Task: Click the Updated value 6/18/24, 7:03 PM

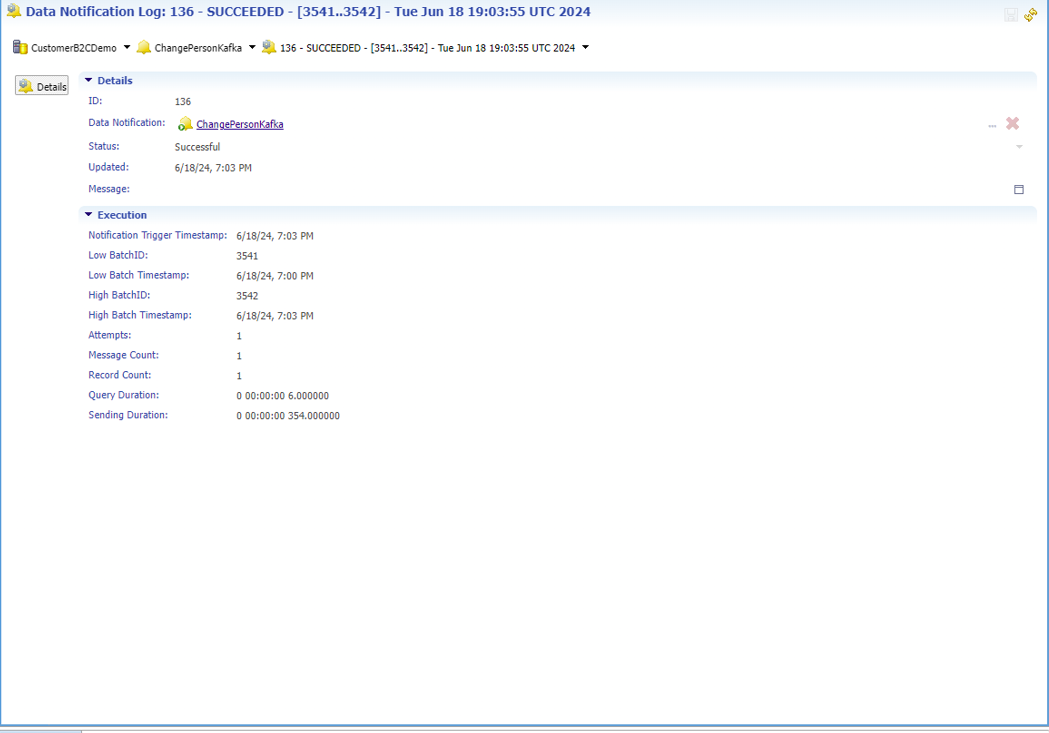Action: tap(213, 168)
